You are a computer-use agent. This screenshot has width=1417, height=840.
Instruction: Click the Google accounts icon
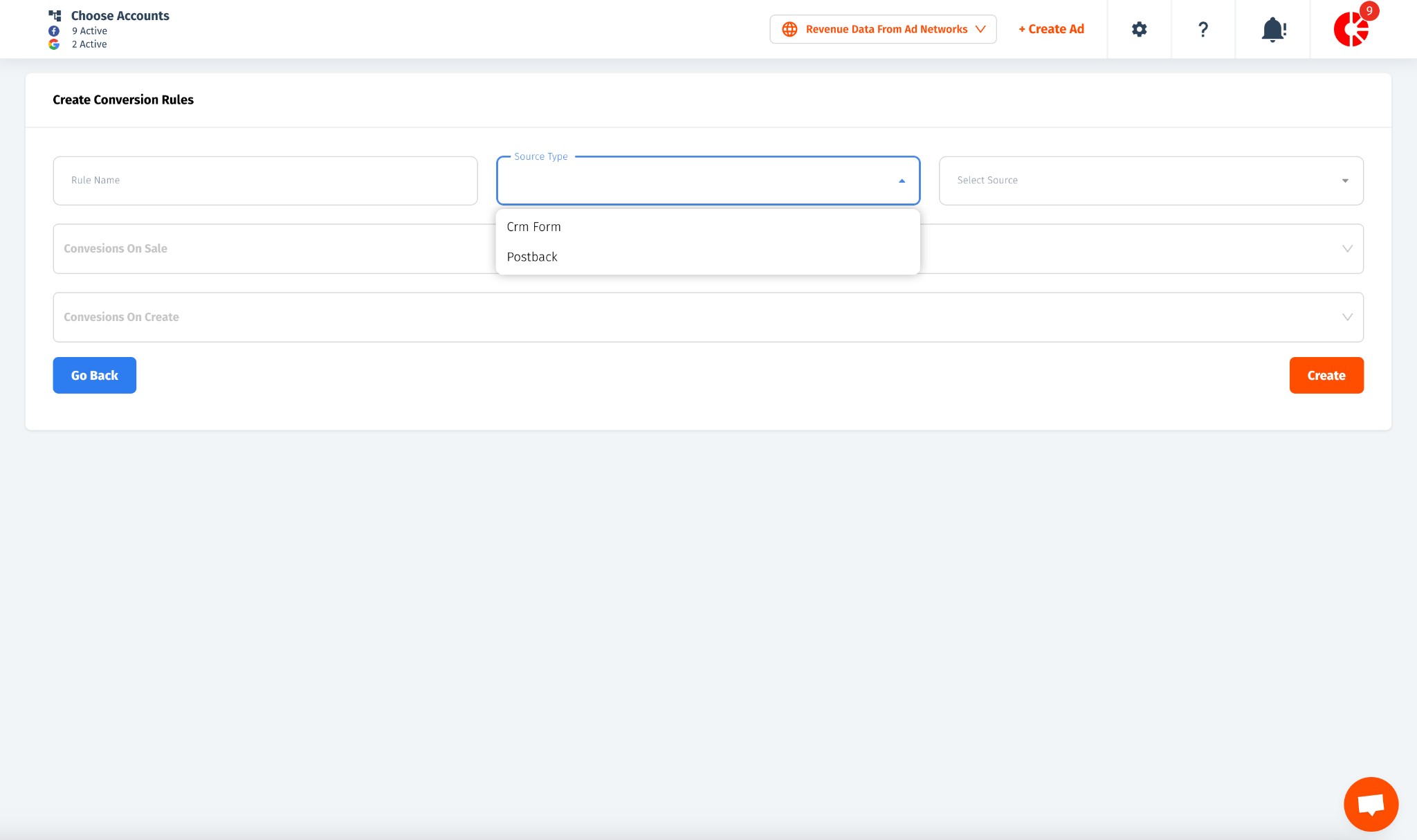tap(54, 44)
